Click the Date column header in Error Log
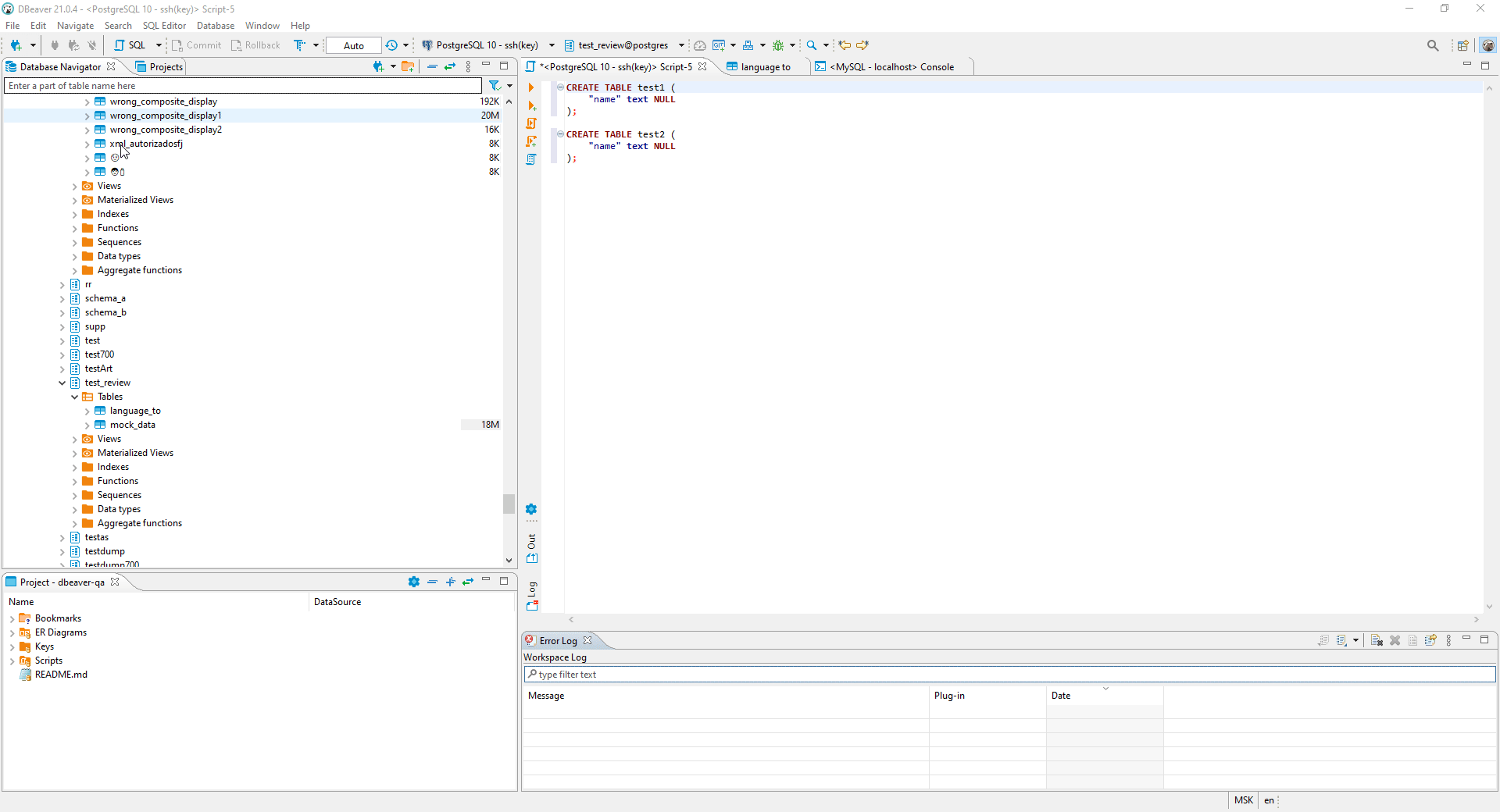The height and width of the screenshot is (812, 1500). pos(1105,696)
